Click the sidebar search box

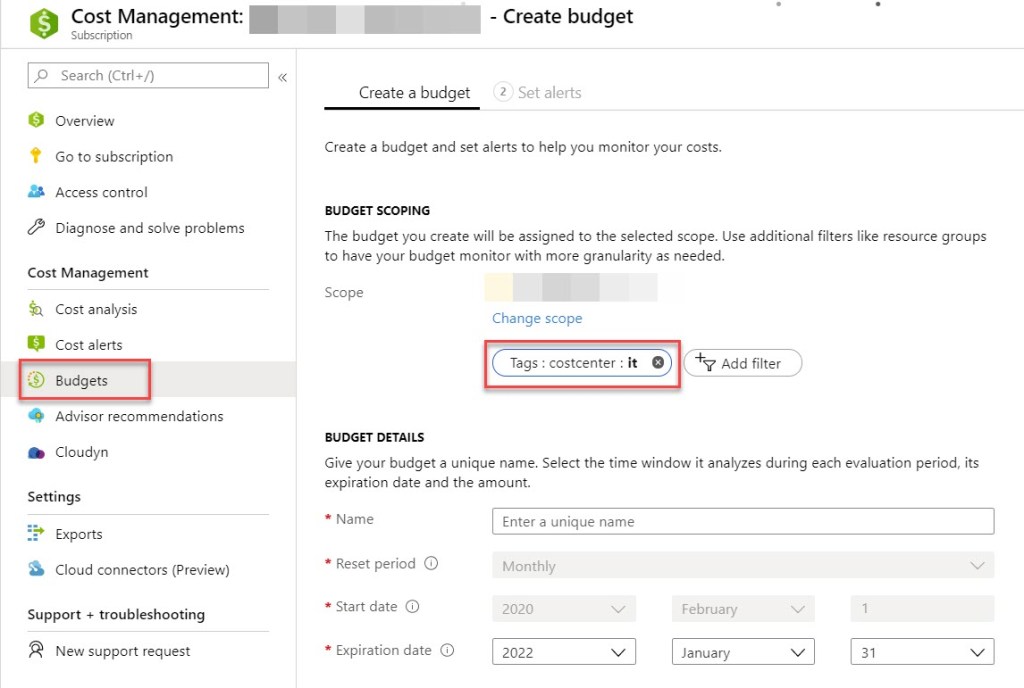tap(148, 76)
